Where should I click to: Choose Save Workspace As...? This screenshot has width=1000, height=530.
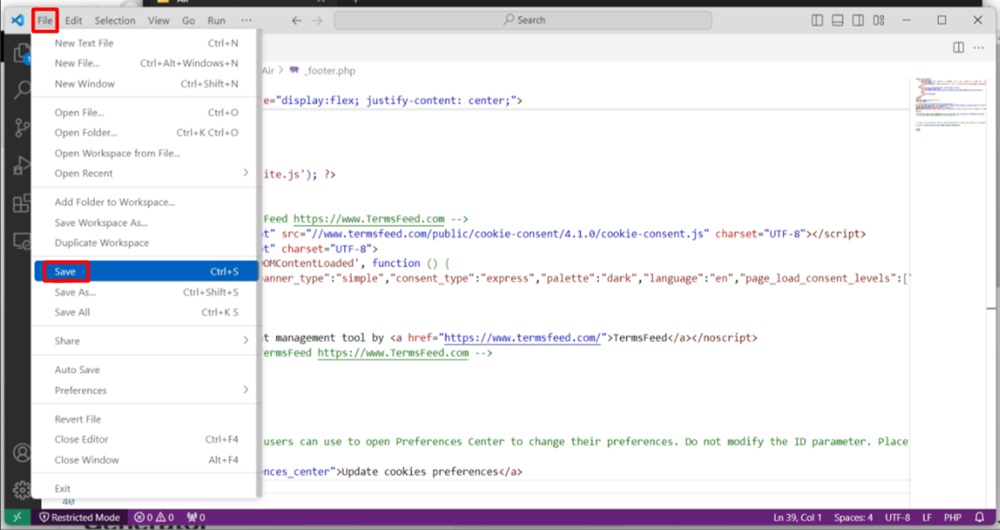[x=146, y=223]
